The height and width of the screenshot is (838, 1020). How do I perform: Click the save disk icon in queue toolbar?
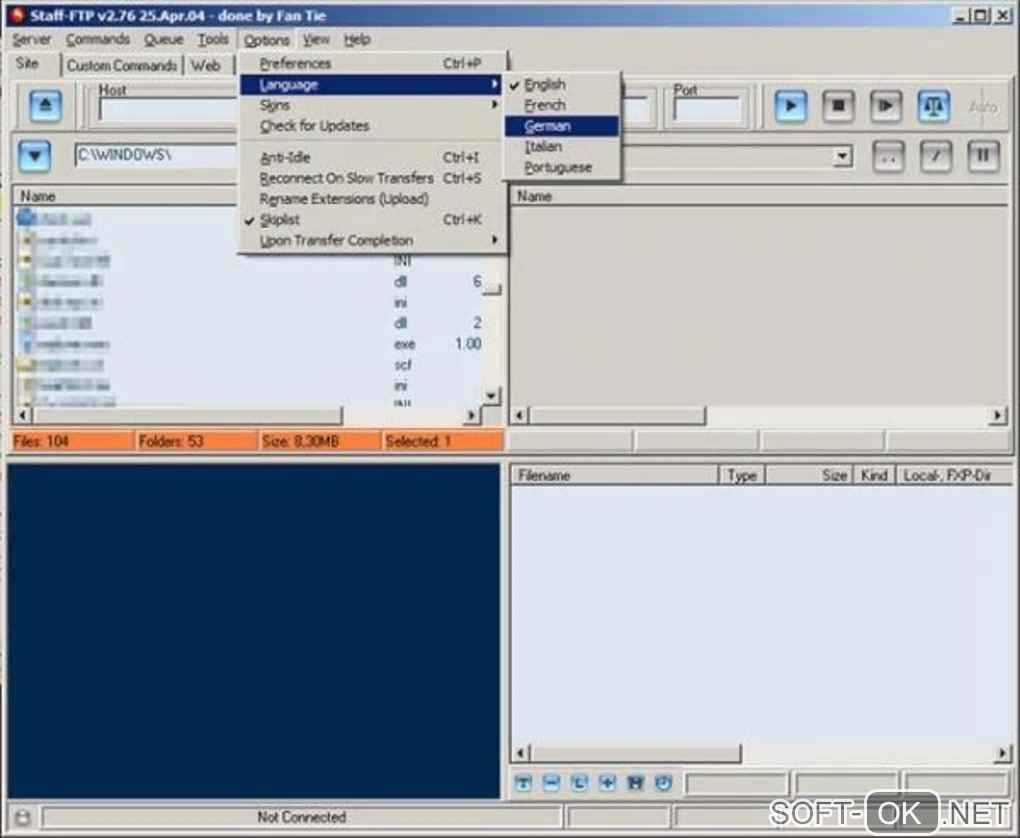point(636,783)
